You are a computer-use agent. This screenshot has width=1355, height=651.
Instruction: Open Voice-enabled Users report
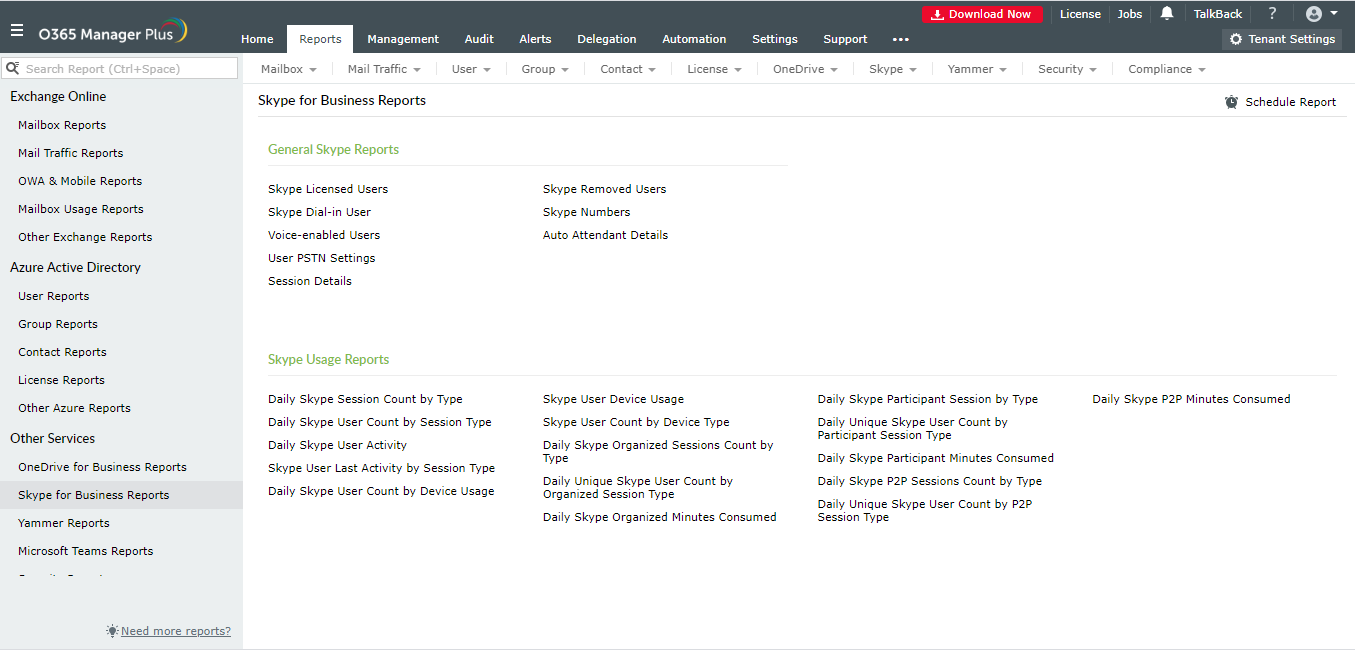(x=324, y=235)
